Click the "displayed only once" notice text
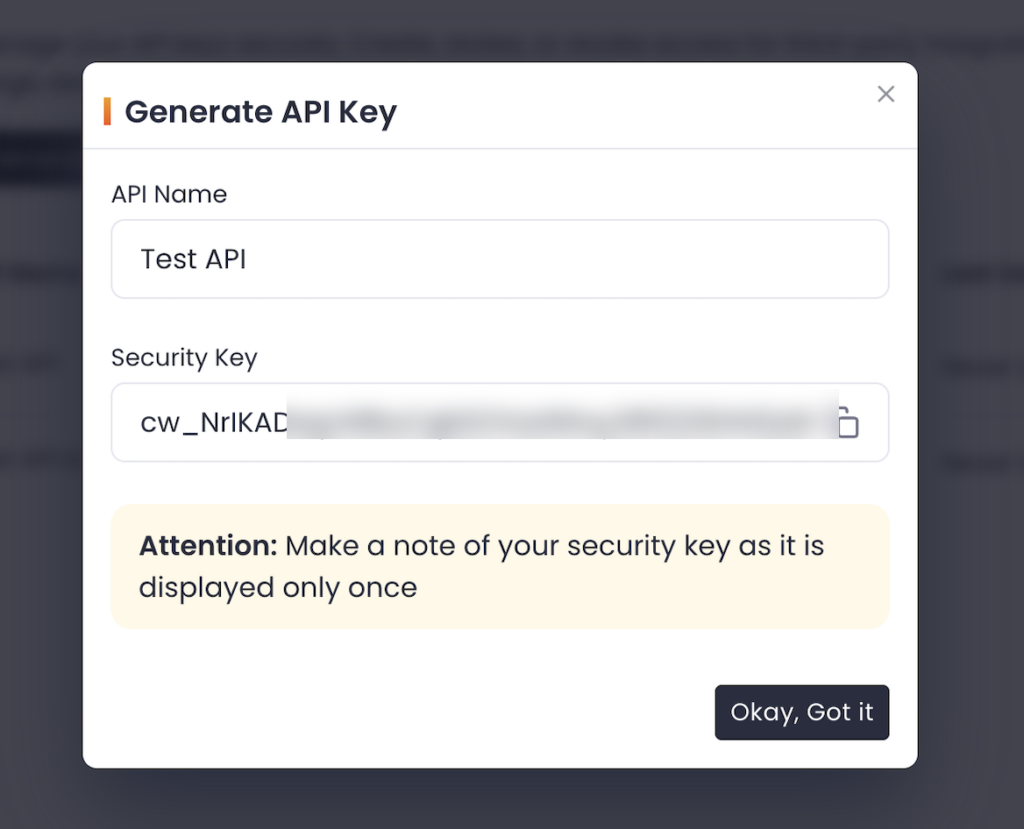This screenshot has width=1024, height=829. tap(278, 587)
